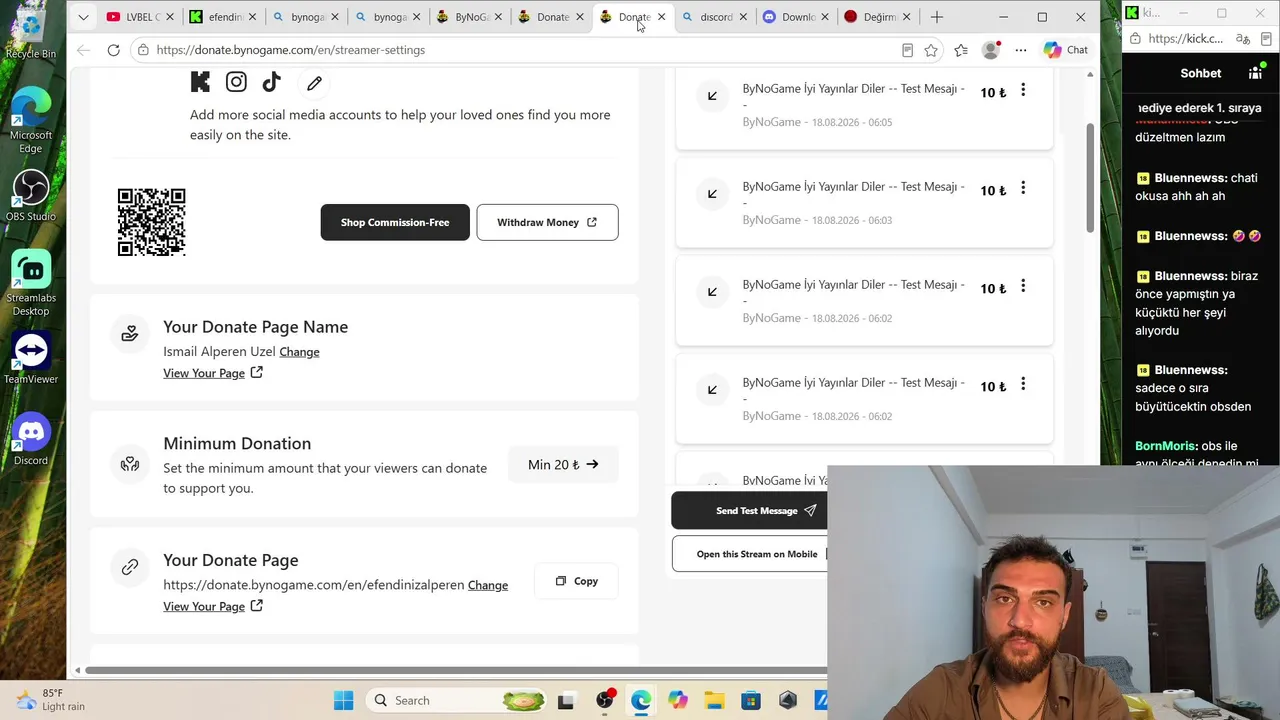
Task: Click the 'Minimum Donation' heading
Action: pos(237,443)
